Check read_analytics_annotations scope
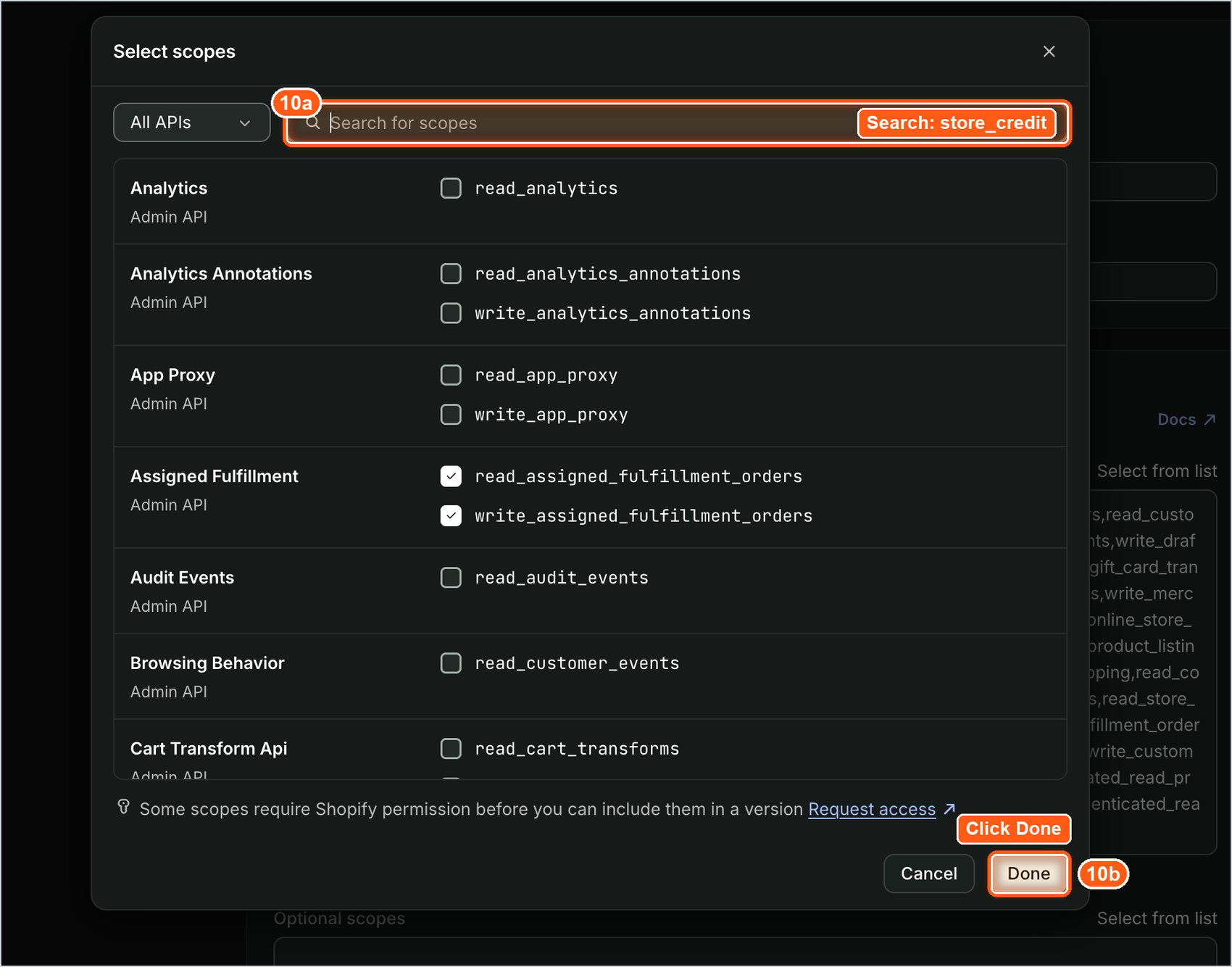Viewport: 1232px width, 967px height. pyautogui.click(x=451, y=274)
